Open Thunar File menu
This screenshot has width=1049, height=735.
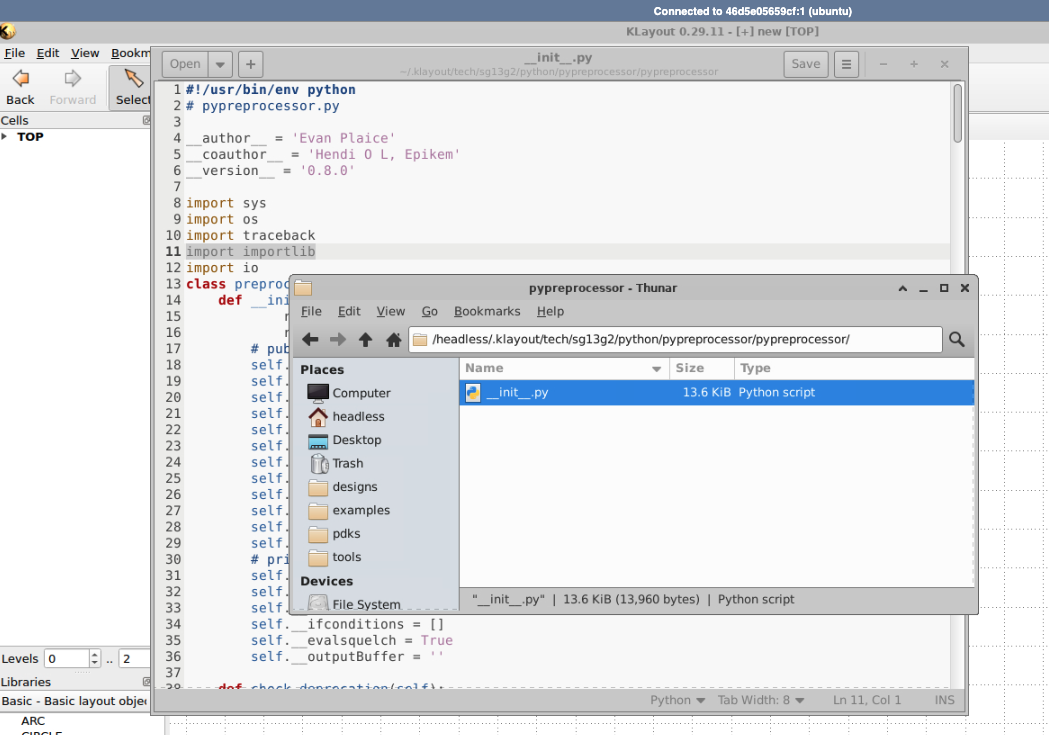click(311, 311)
